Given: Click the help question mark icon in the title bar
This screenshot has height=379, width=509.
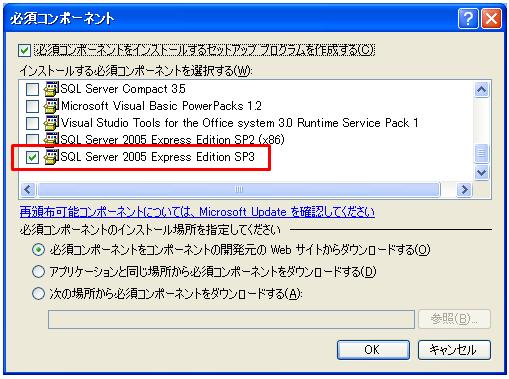Looking at the screenshot, I should (468, 19).
